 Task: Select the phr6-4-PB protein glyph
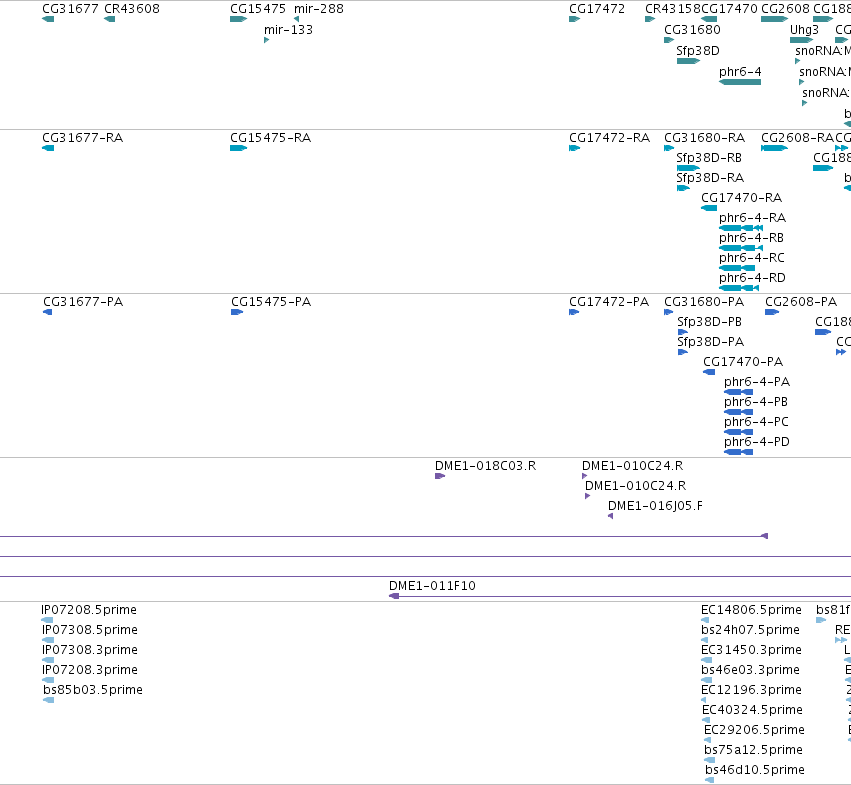[738, 412]
